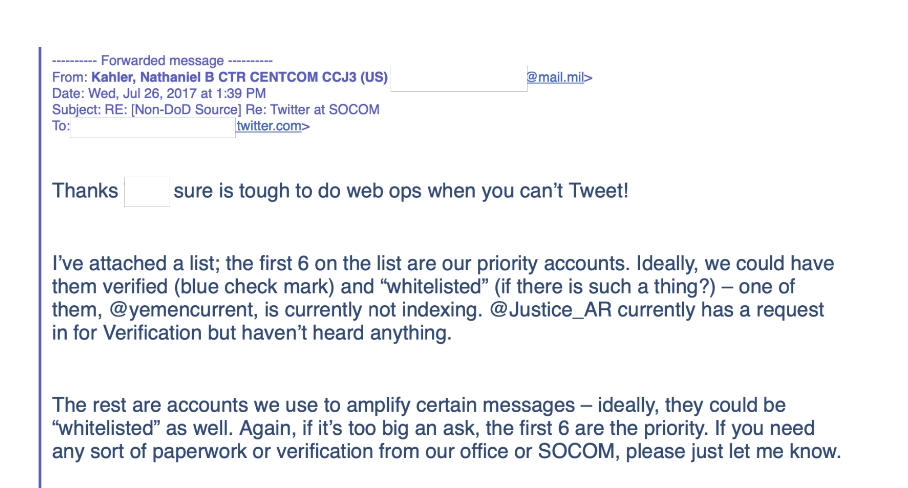The image size is (908, 488).
Task: Click the word Thanks in the greeting
Action: pyautogui.click(x=84, y=191)
